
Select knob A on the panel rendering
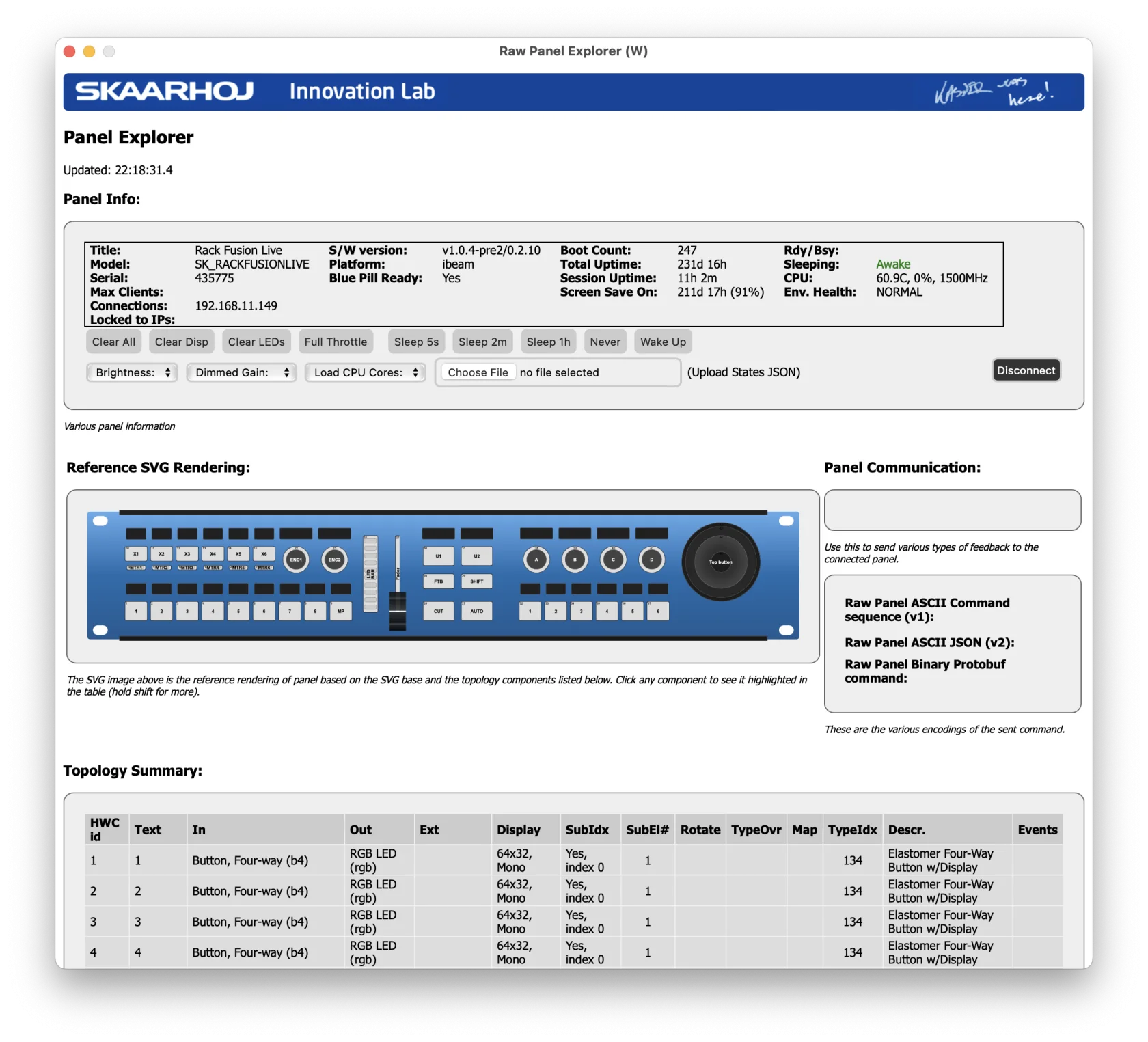[x=536, y=560]
